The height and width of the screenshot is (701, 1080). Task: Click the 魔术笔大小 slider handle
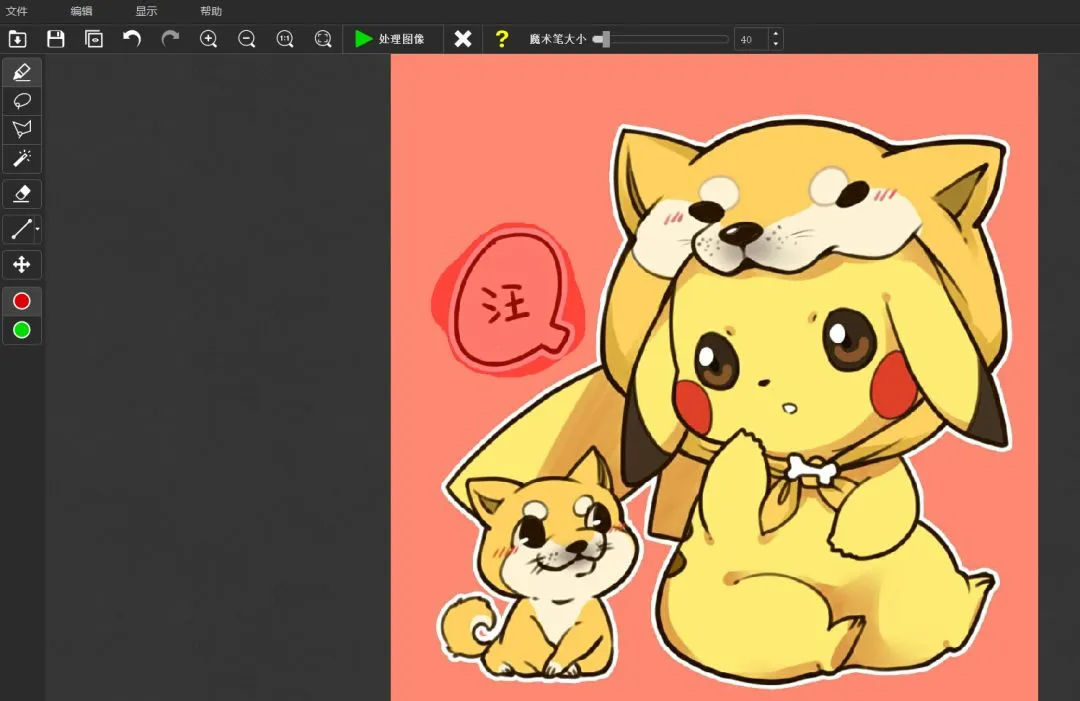coord(605,39)
